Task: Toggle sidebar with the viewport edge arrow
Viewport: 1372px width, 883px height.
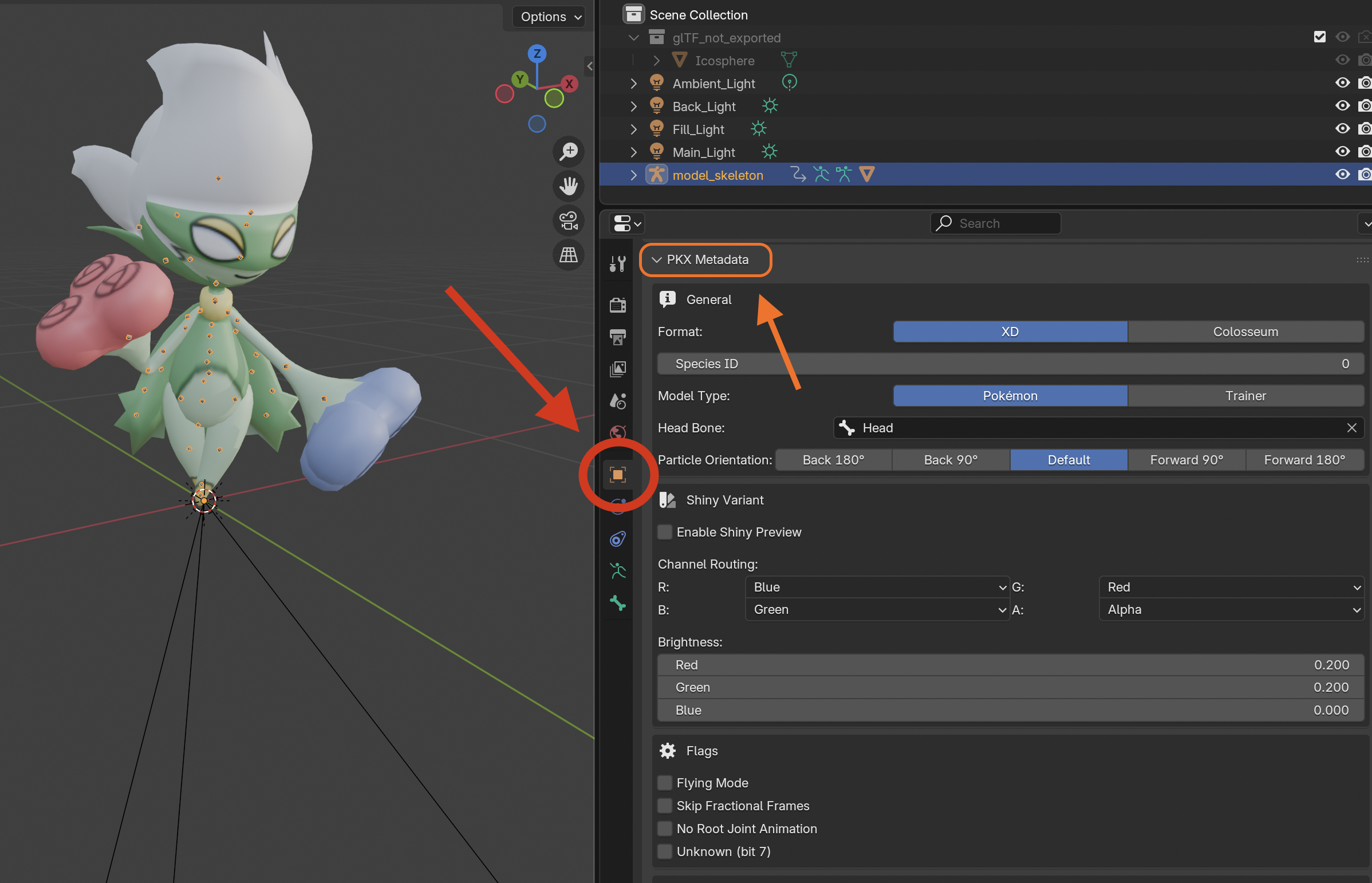Action: [589, 66]
